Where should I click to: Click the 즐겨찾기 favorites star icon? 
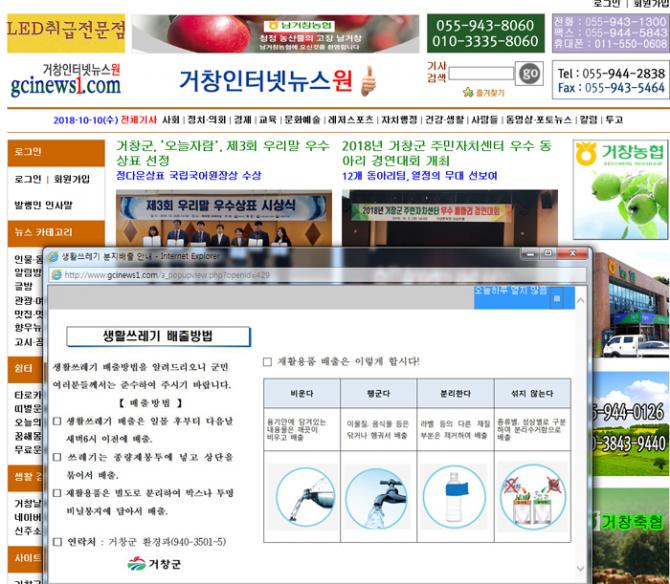pyautogui.click(x=468, y=92)
